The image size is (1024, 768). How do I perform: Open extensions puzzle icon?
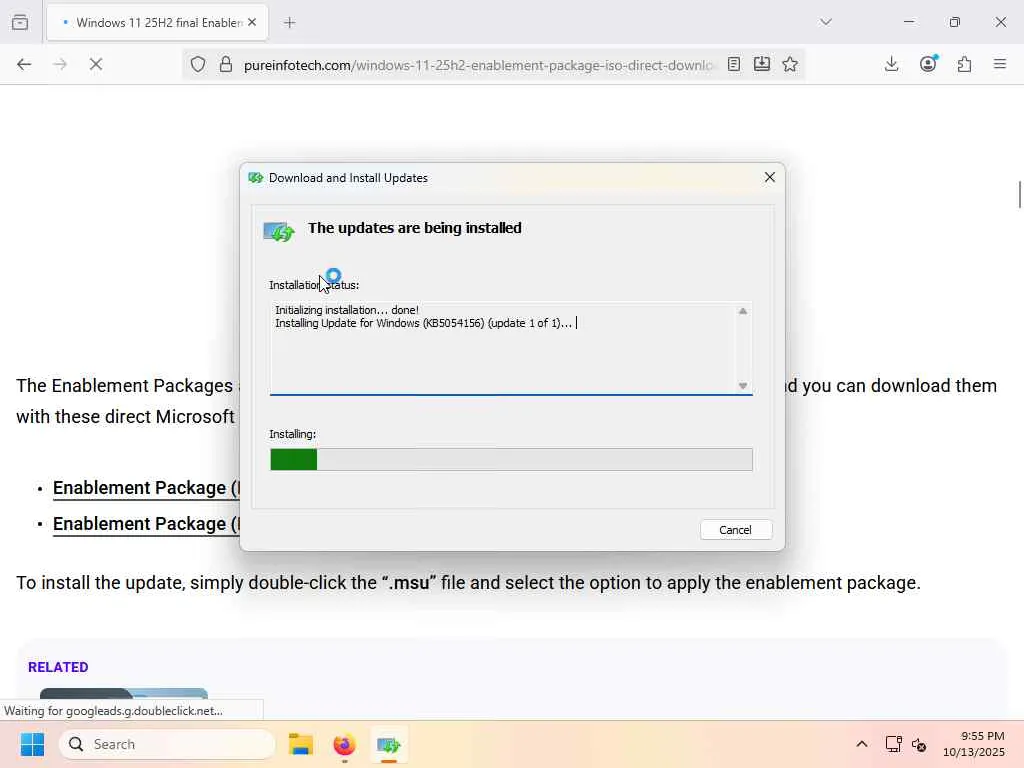pyautogui.click(x=965, y=64)
